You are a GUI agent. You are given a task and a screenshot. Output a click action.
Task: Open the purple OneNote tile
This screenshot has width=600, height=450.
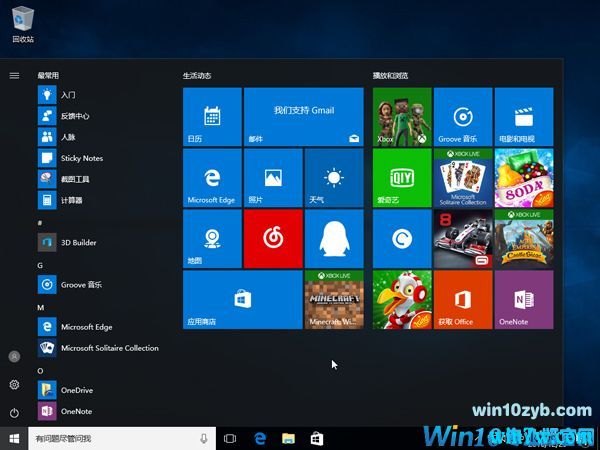[x=524, y=300]
